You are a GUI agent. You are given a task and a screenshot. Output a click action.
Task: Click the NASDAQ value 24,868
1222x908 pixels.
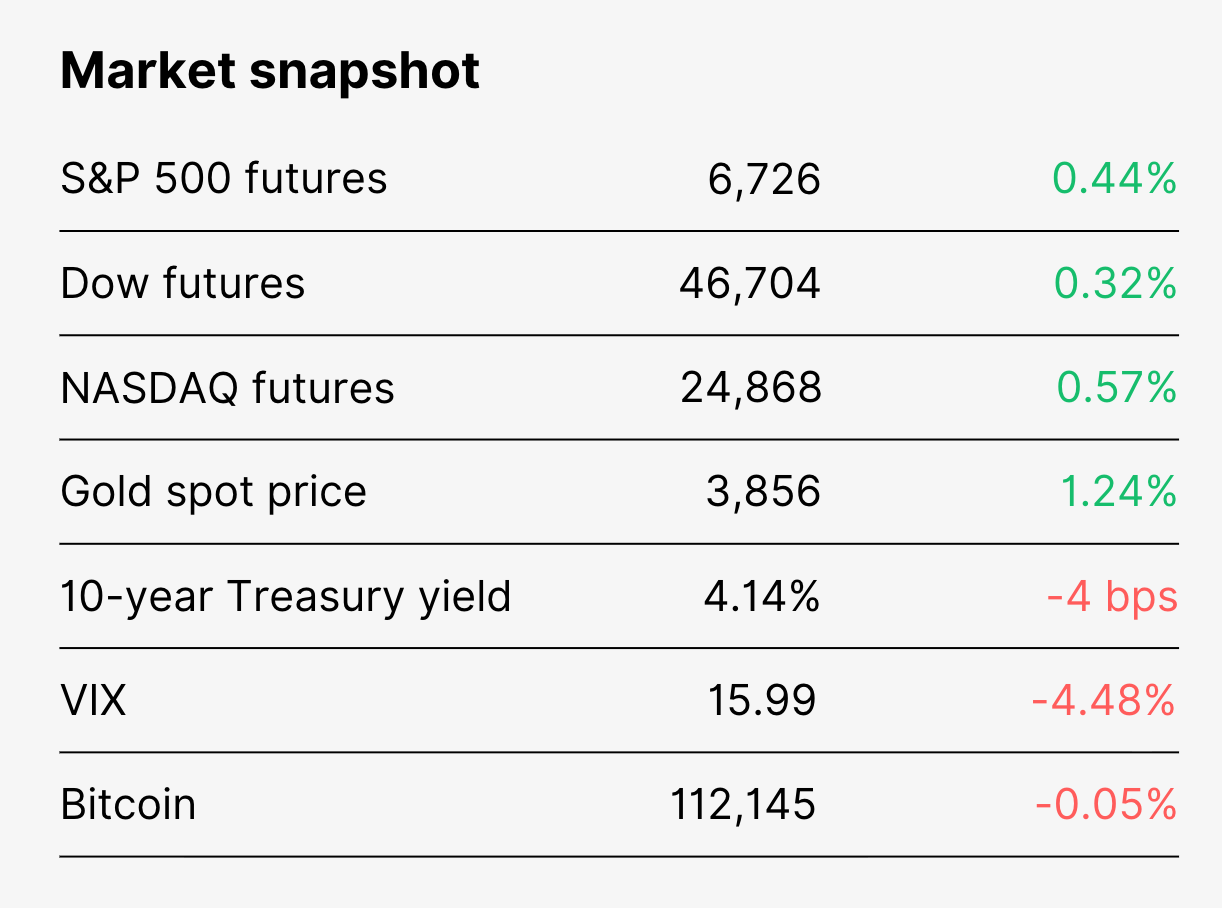[x=751, y=388]
